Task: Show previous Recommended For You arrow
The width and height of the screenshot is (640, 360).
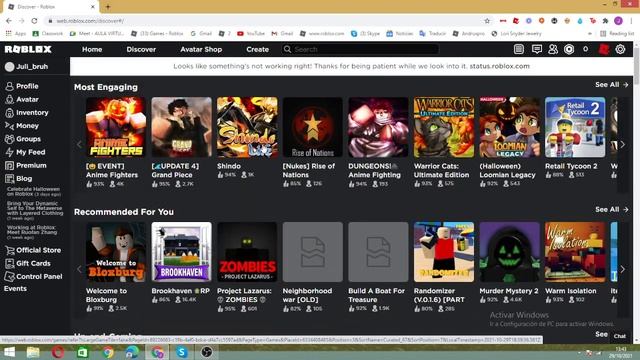Action: tap(80, 269)
